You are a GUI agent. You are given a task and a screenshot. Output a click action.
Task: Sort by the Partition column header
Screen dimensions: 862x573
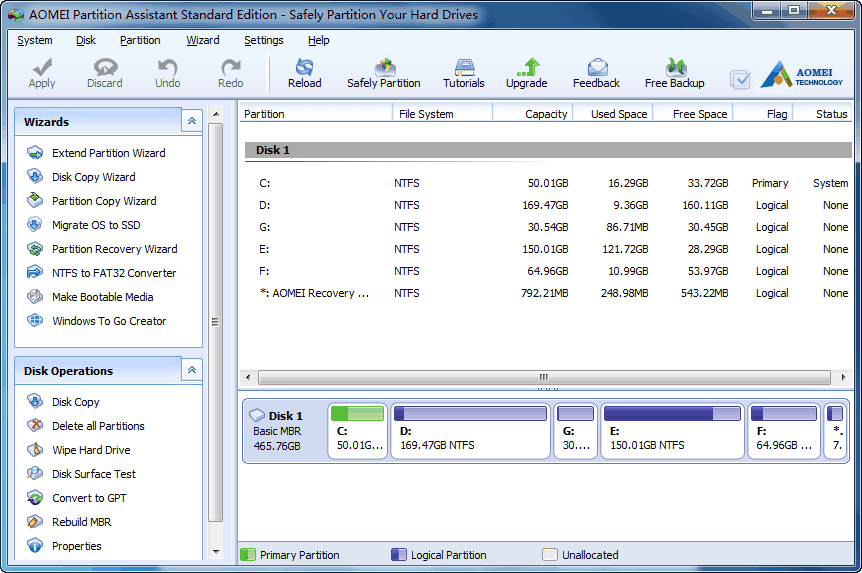(316, 114)
